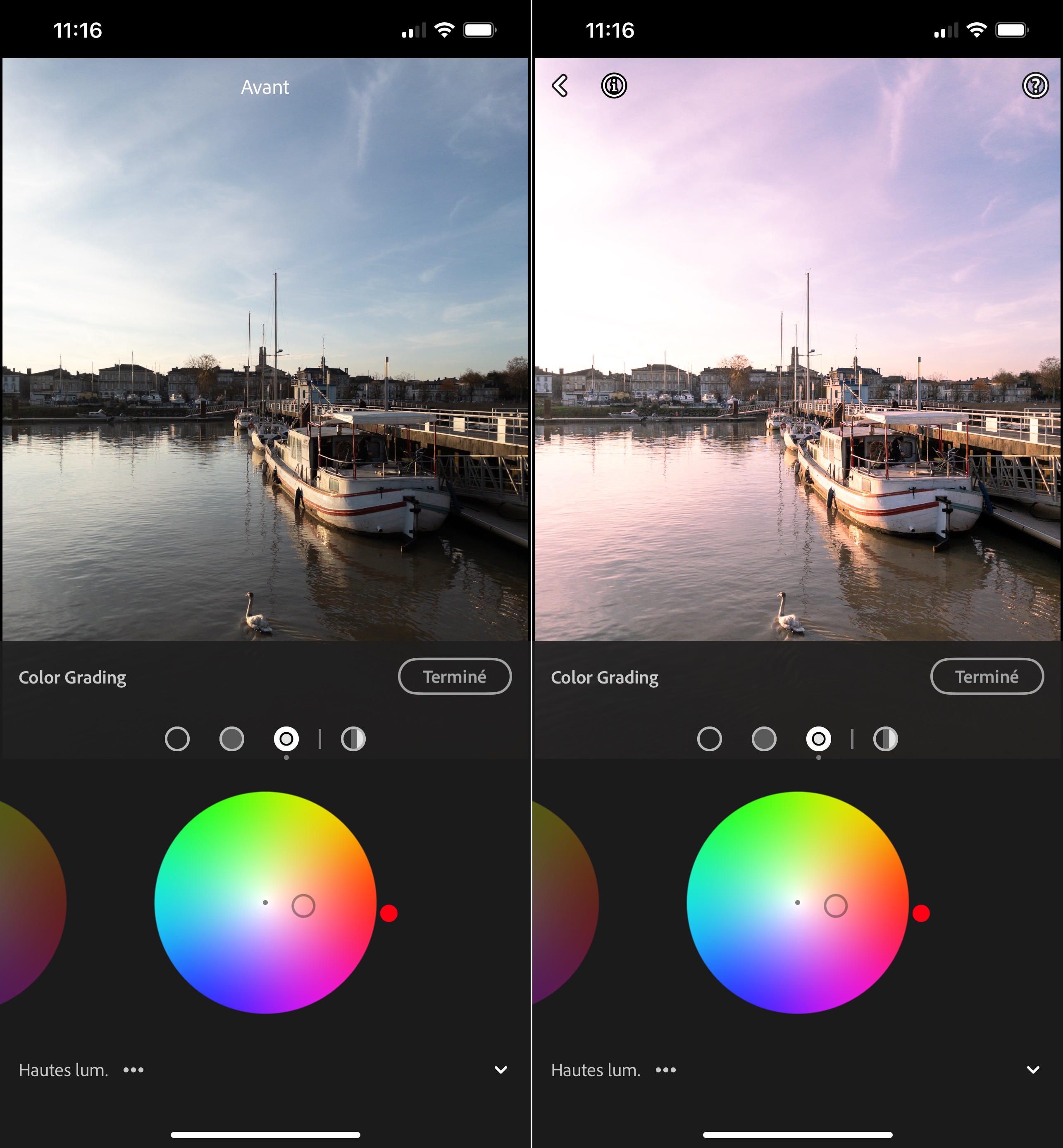Screen dimensions: 1063x1148
Task: Click the color wheel handle in left screen
Action: 303,906
